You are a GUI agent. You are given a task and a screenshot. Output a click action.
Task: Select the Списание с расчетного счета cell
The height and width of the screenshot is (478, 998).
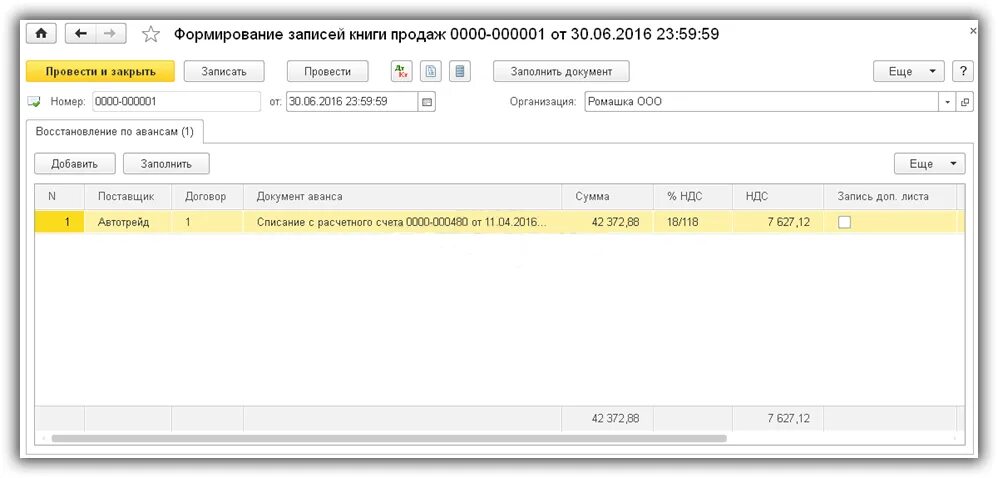402,222
